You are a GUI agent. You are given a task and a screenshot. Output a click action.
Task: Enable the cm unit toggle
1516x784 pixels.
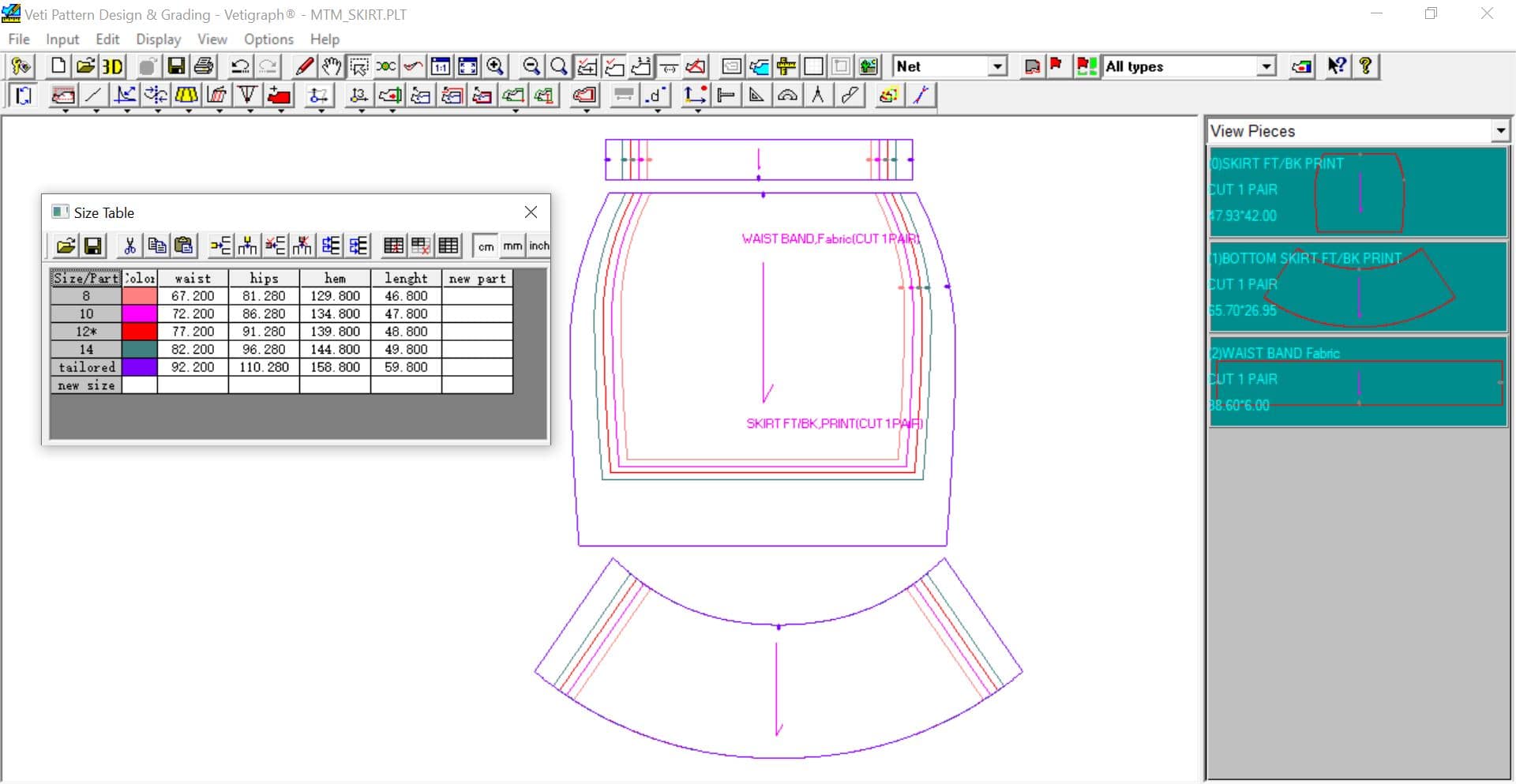click(x=485, y=246)
